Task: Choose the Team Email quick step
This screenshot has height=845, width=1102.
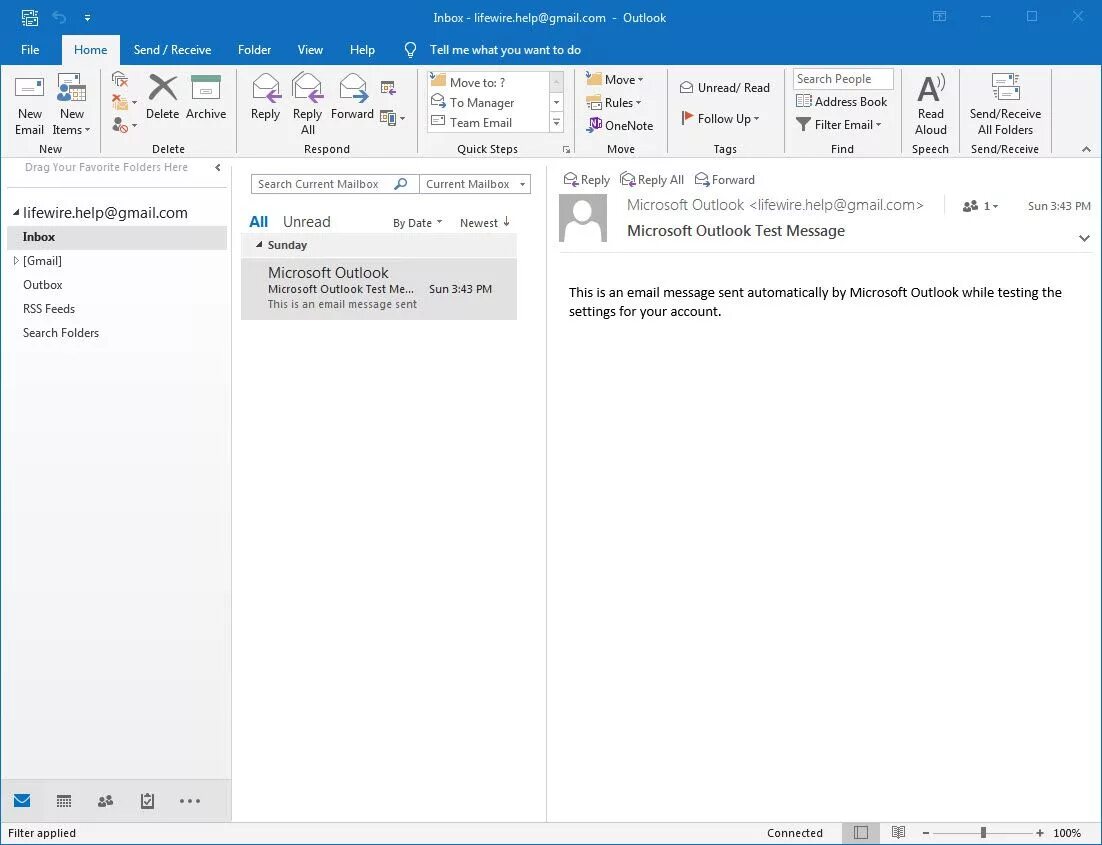Action: [x=487, y=122]
